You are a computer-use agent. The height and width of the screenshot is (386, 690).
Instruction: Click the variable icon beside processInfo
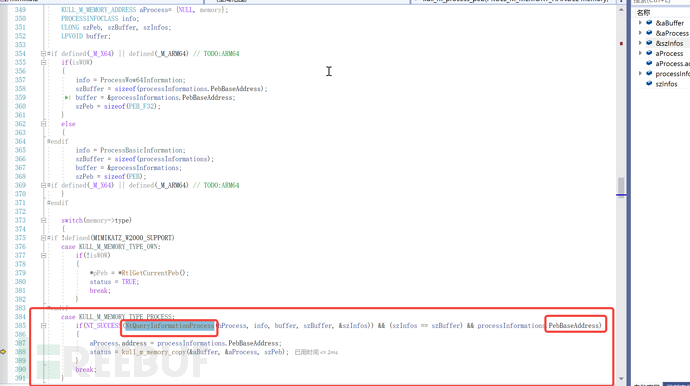tap(649, 74)
